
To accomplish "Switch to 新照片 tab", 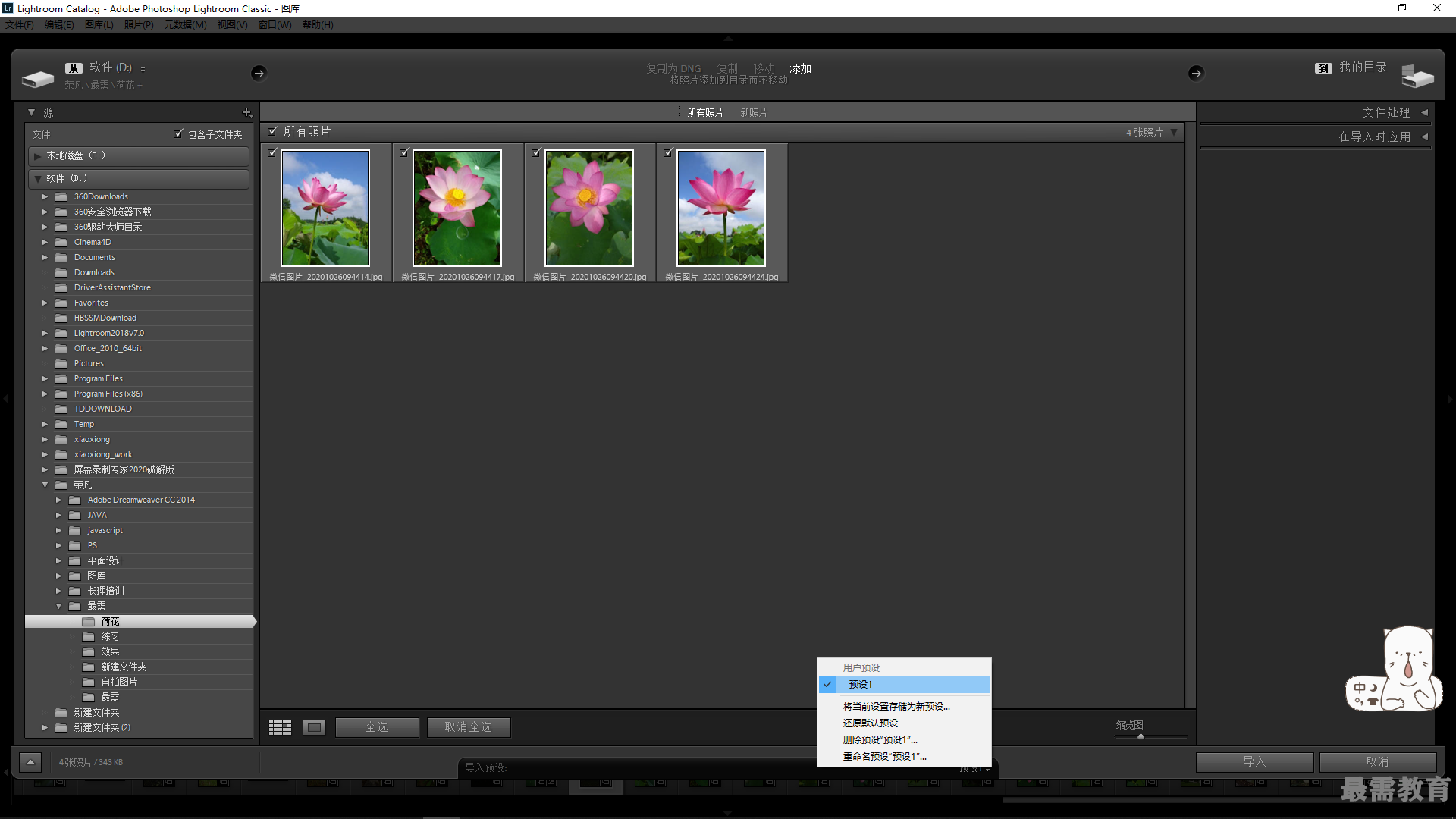I will coord(754,112).
